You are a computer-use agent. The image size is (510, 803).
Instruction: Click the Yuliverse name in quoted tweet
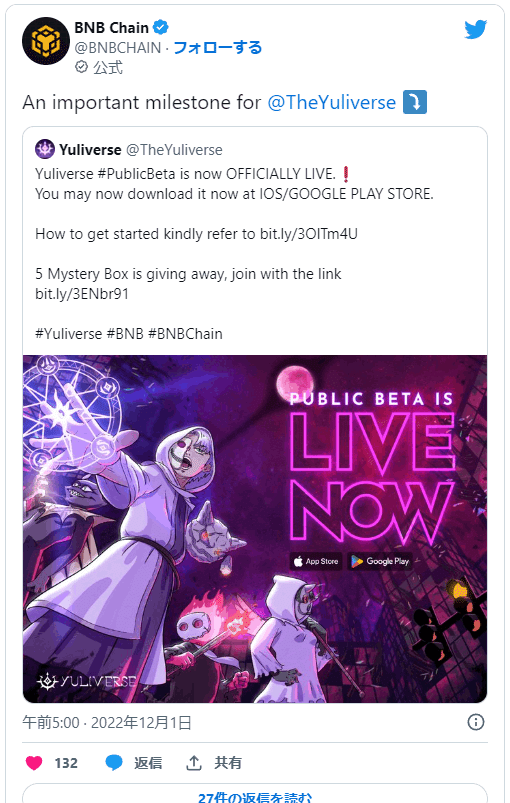click(x=90, y=150)
